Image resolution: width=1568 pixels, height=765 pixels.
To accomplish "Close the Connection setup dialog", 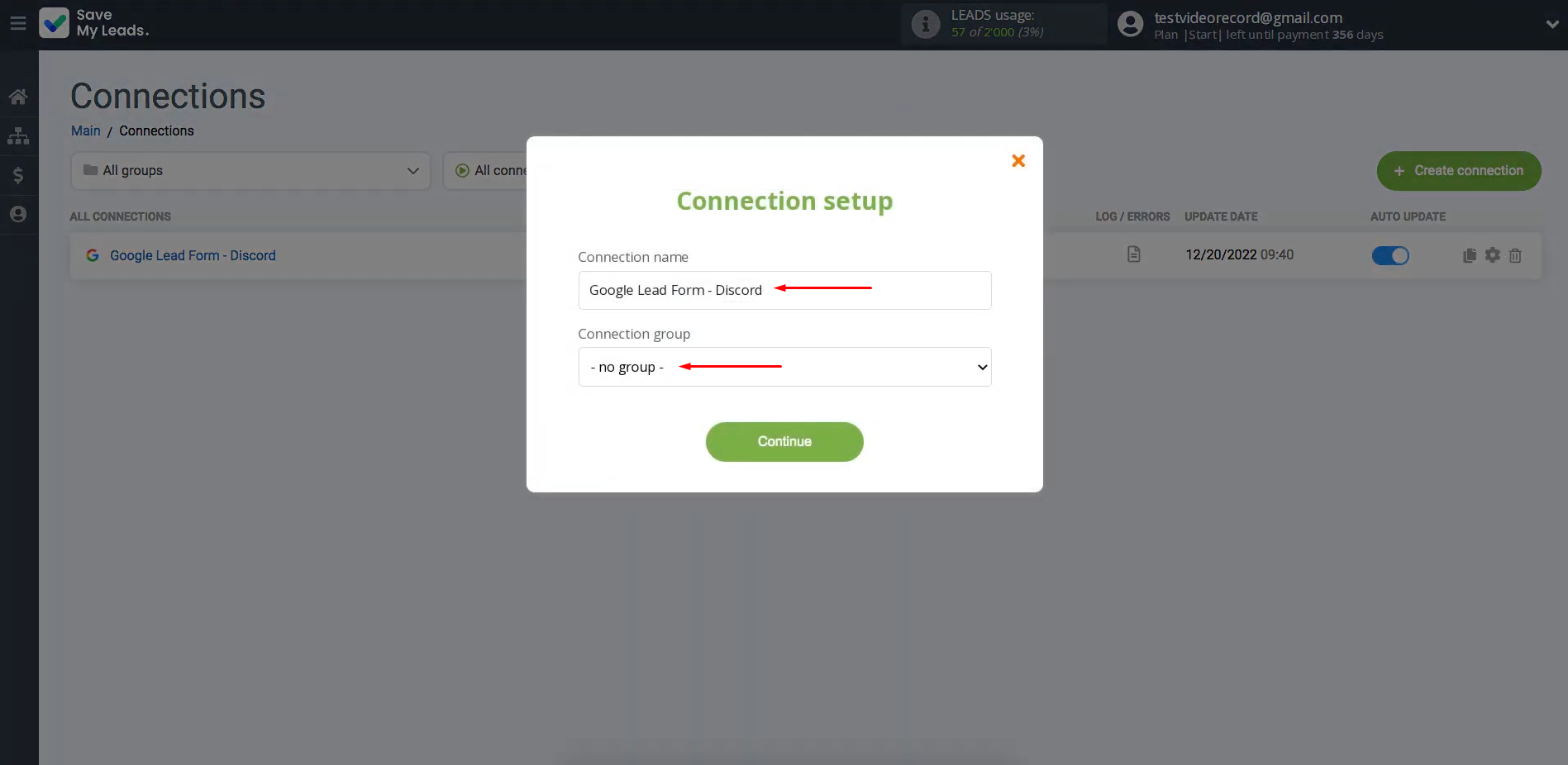I will (1018, 160).
